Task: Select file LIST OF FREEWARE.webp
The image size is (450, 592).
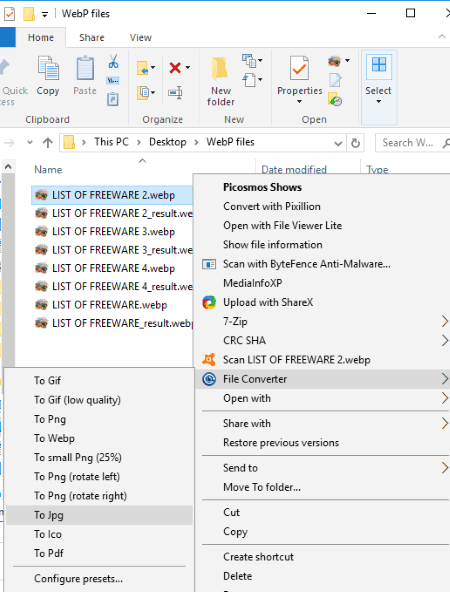Action: [109, 305]
